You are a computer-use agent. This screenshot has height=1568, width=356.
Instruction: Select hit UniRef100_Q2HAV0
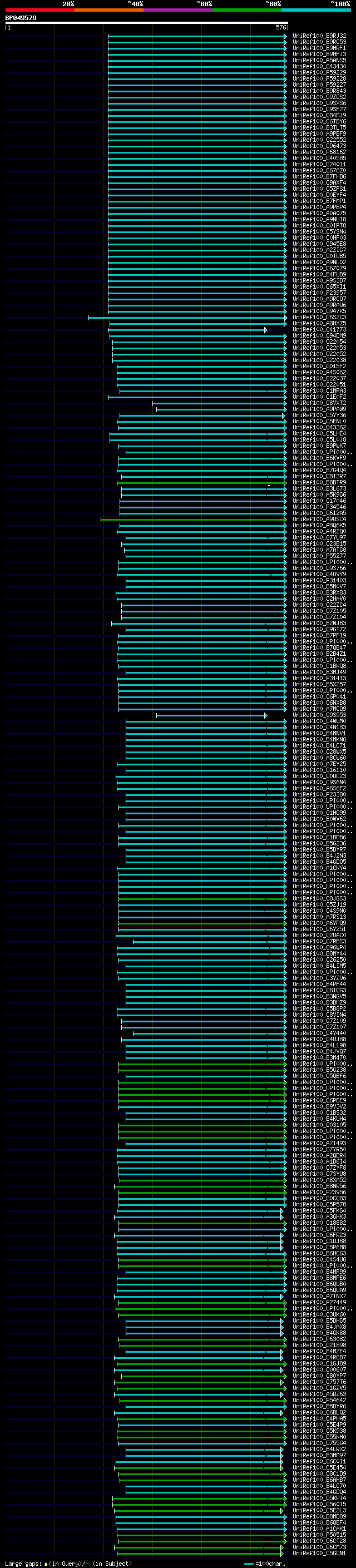click(x=319, y=599)
